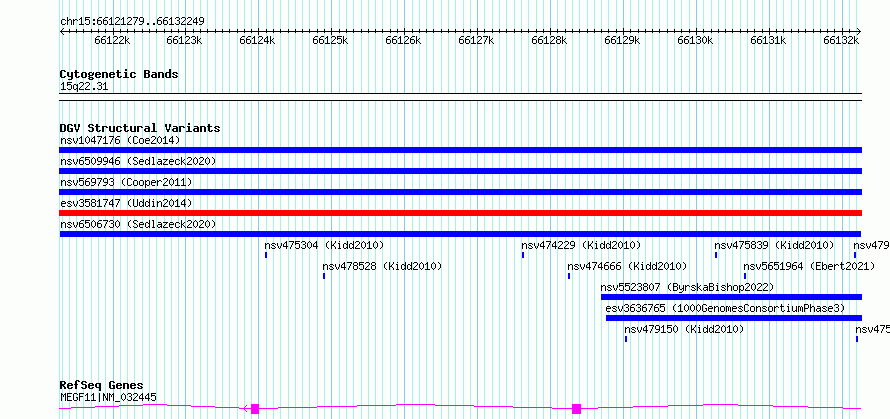Click the 66124k ruler label
This screenshot has height=419, width=890.
coord(258,40)
